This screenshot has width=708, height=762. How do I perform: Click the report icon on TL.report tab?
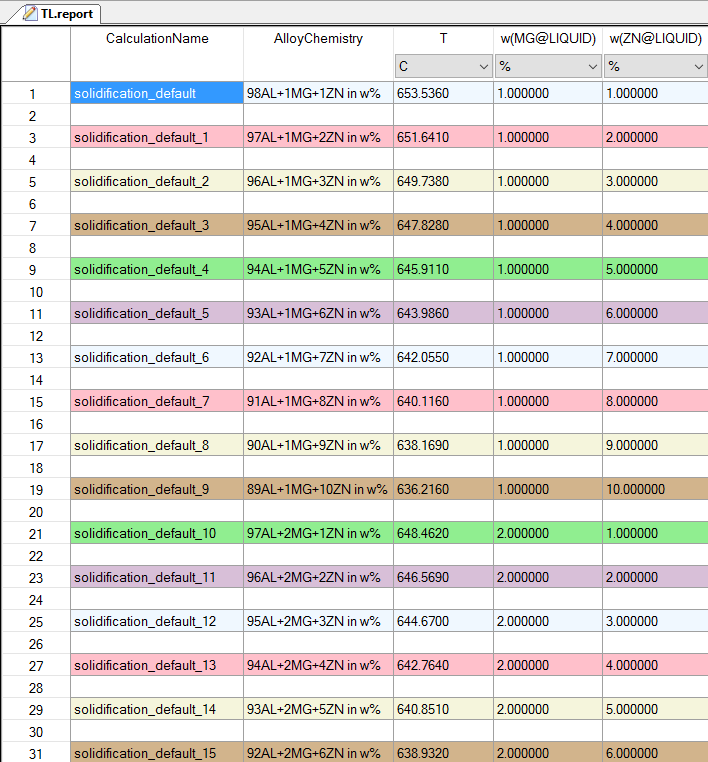[x=30, y=13]
